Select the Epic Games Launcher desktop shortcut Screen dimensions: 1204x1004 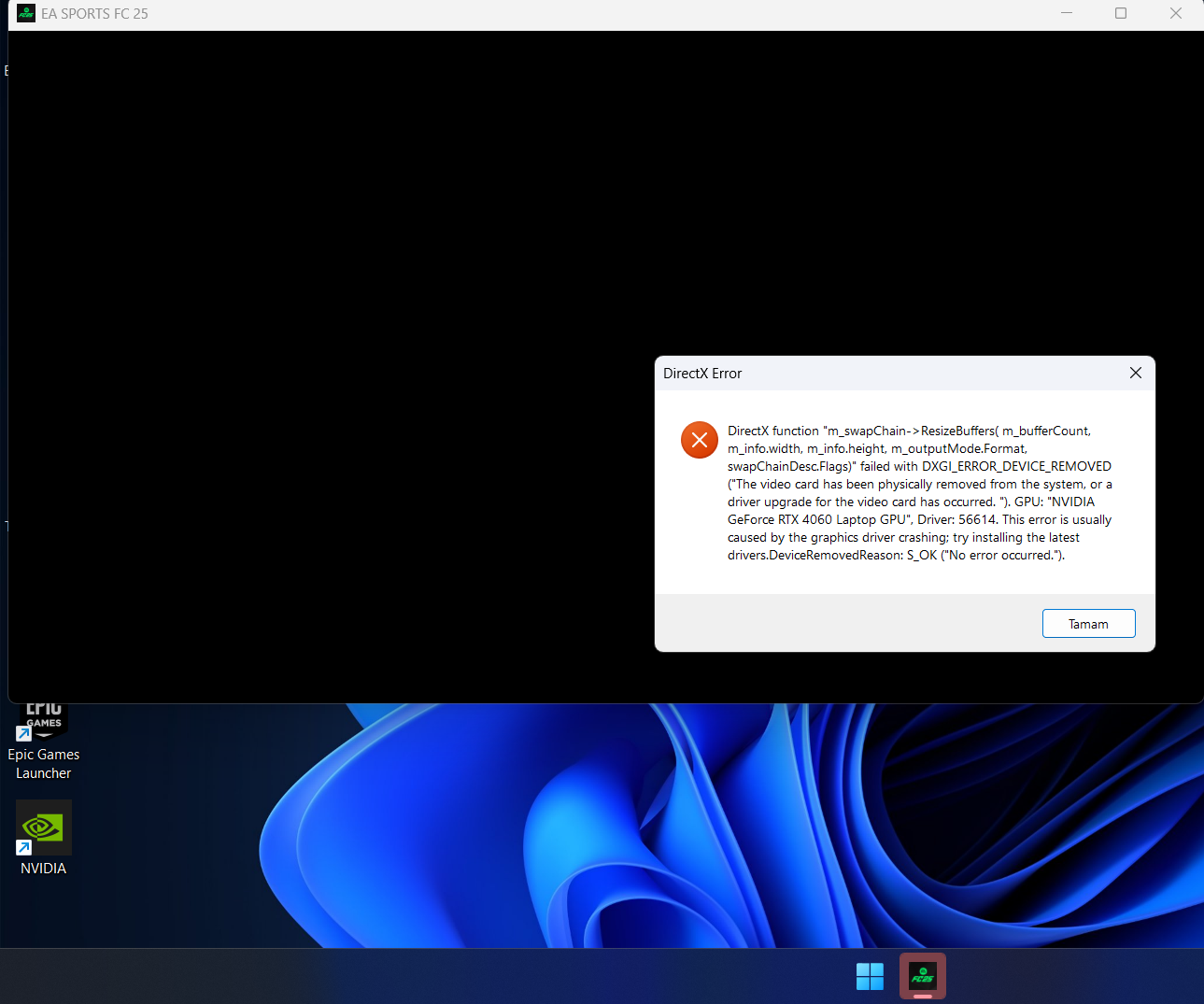coord(44,742)
